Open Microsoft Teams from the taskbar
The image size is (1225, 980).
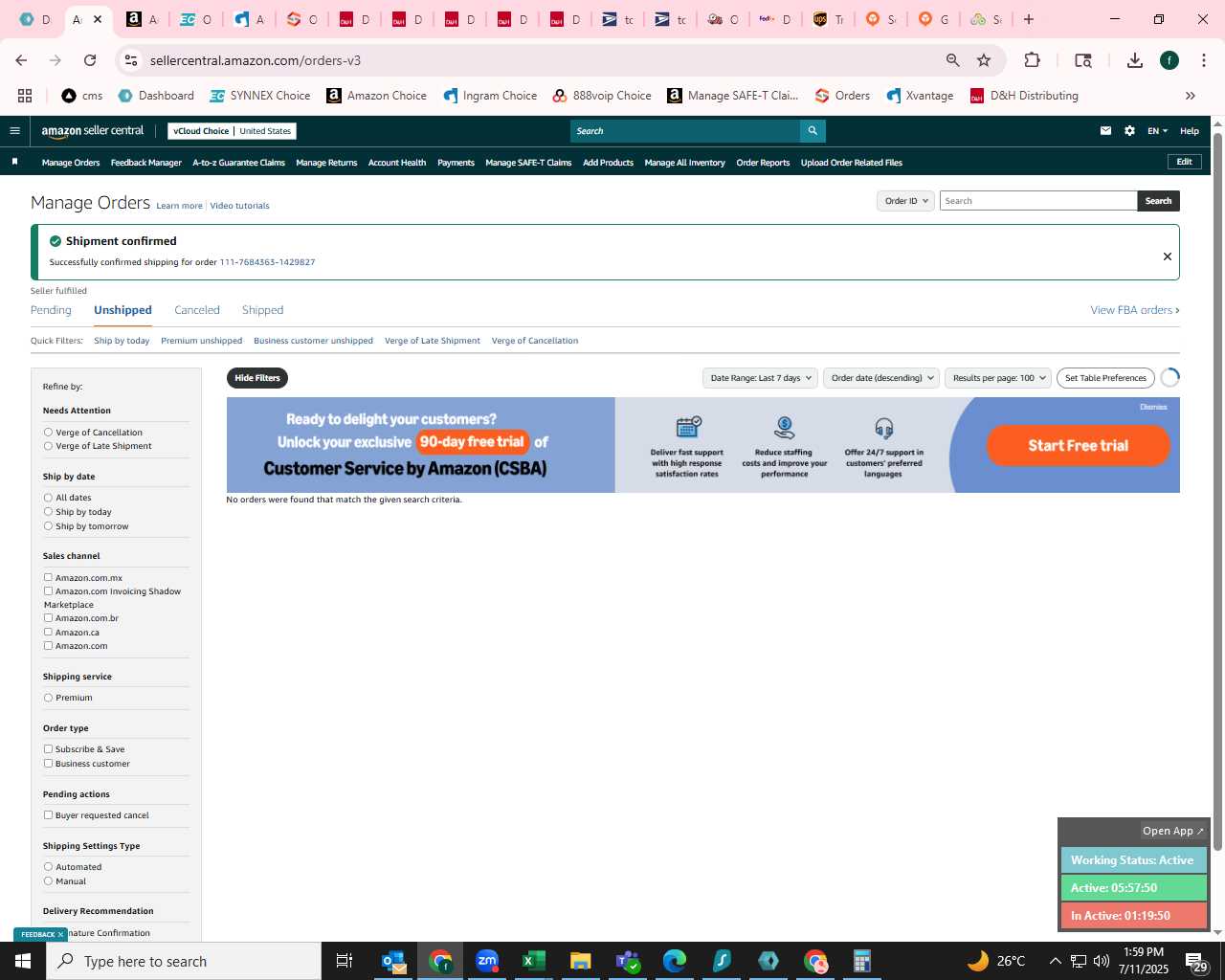pyautogui.click(x=627, y=961)
